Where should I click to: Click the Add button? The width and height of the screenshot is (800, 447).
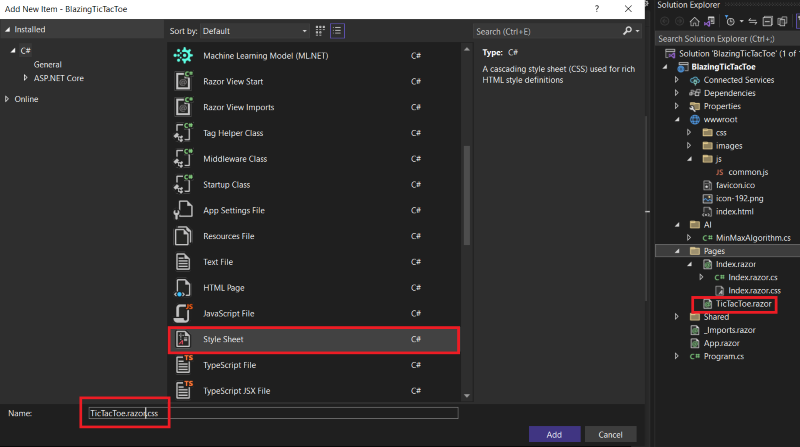(x=555, y=434)
